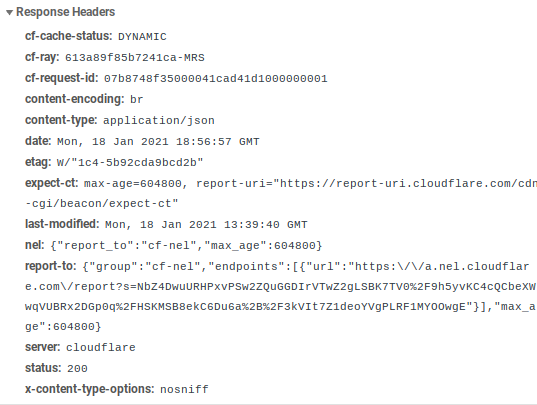Image resolution: width=537 pixels, height=405 pixels.
Task: Select the expect-ct header name
Action: click(52, 183)
